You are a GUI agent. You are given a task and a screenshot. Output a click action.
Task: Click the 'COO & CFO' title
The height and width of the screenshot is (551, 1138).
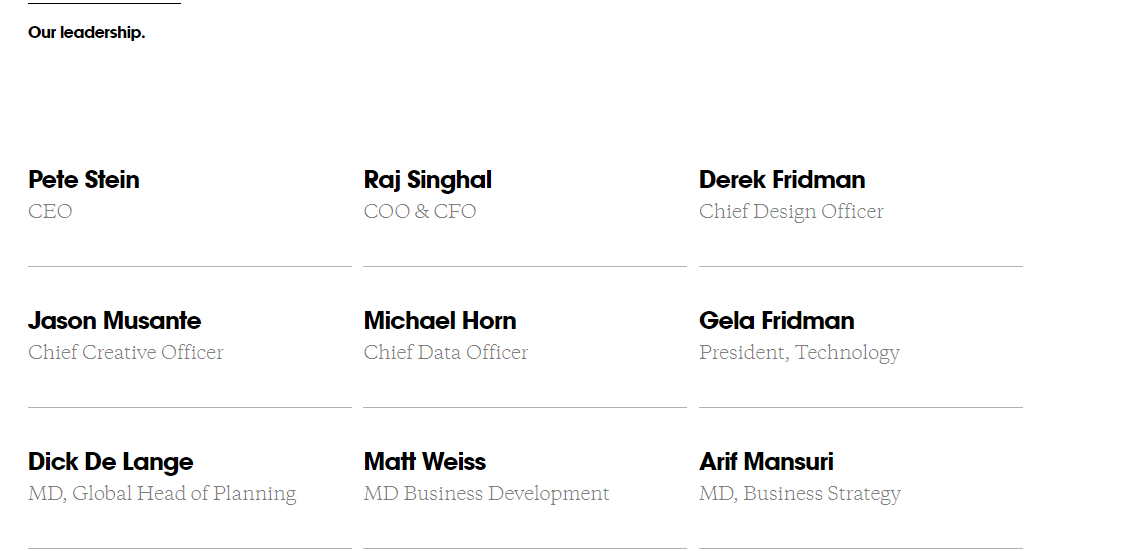419,211
